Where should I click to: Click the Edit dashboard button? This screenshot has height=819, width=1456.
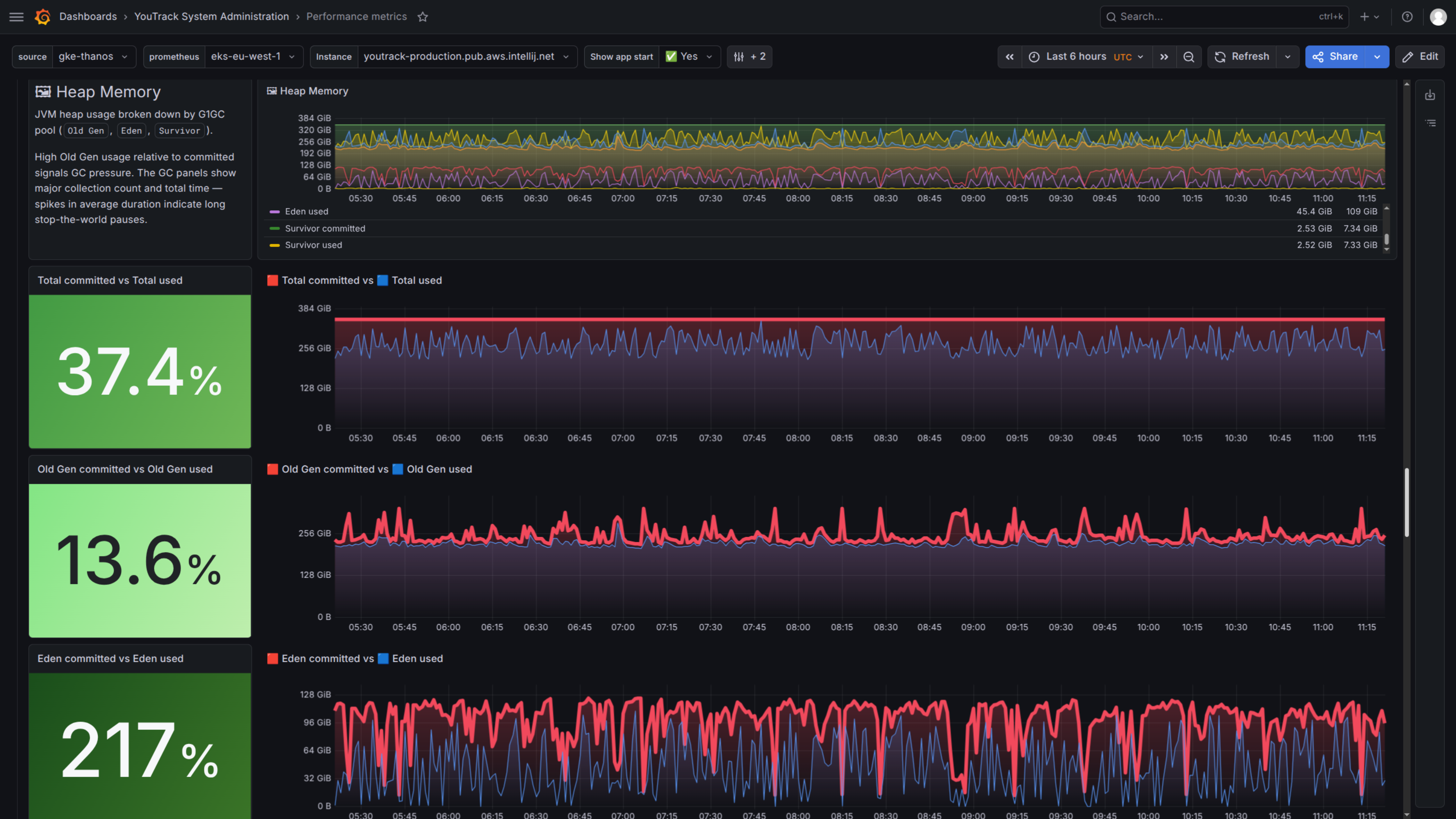tap(1421, 57)
